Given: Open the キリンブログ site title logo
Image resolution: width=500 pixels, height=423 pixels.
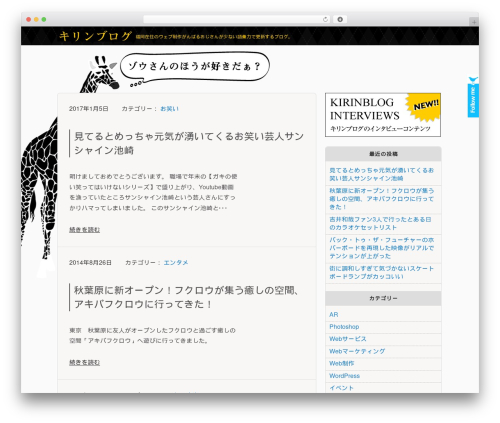Looking at the screenshot, I should [x=96, y=36].
